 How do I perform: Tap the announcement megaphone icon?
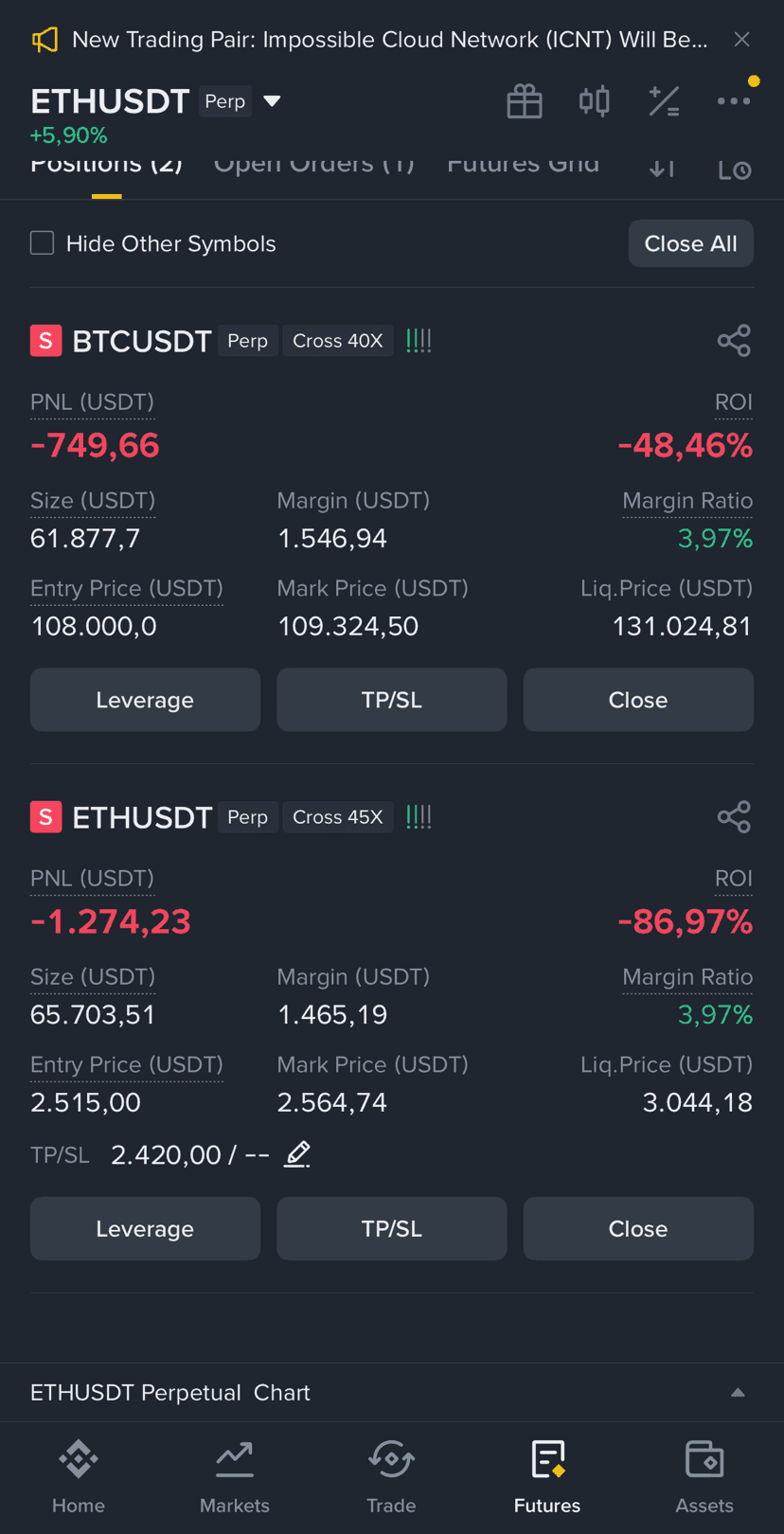click(45, 40)
